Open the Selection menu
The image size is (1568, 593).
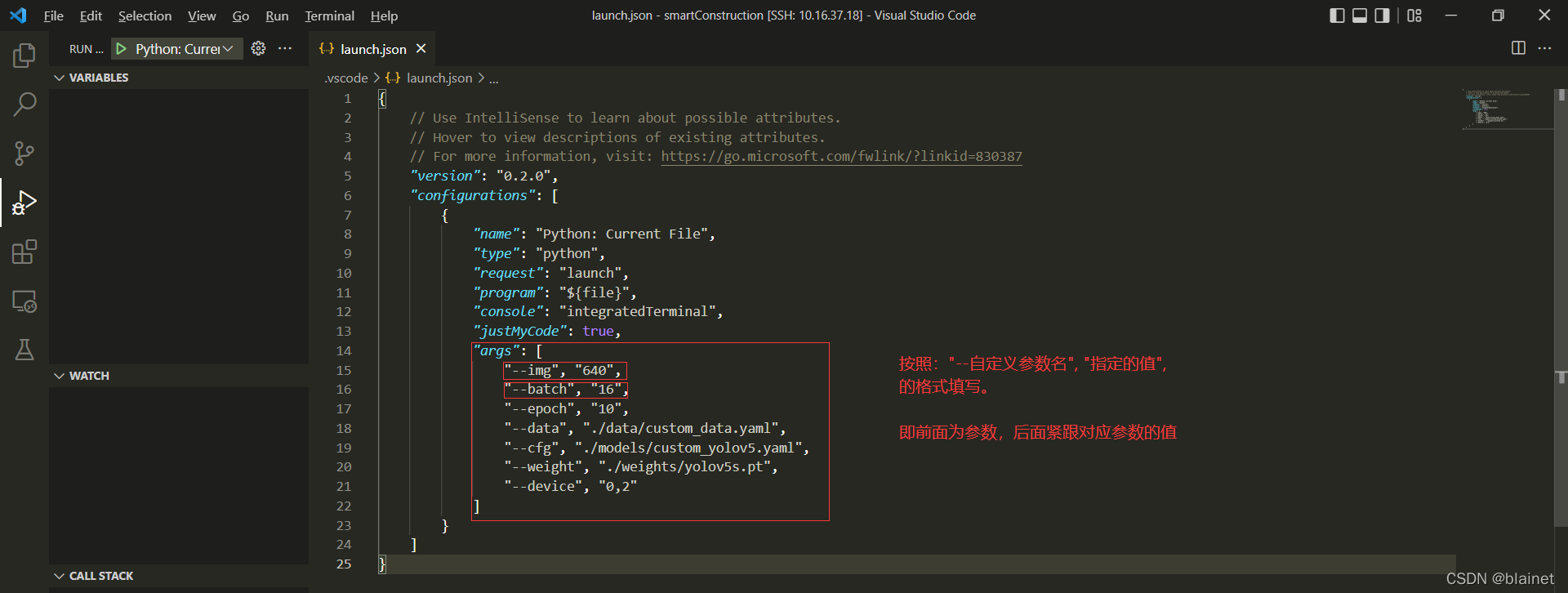[x=145, y=16]
